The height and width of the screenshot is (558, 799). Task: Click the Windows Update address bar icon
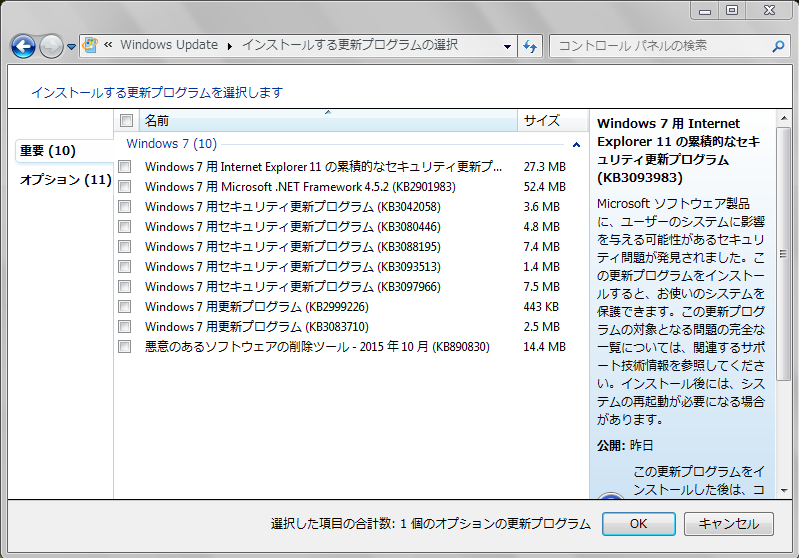click(90, 45)
